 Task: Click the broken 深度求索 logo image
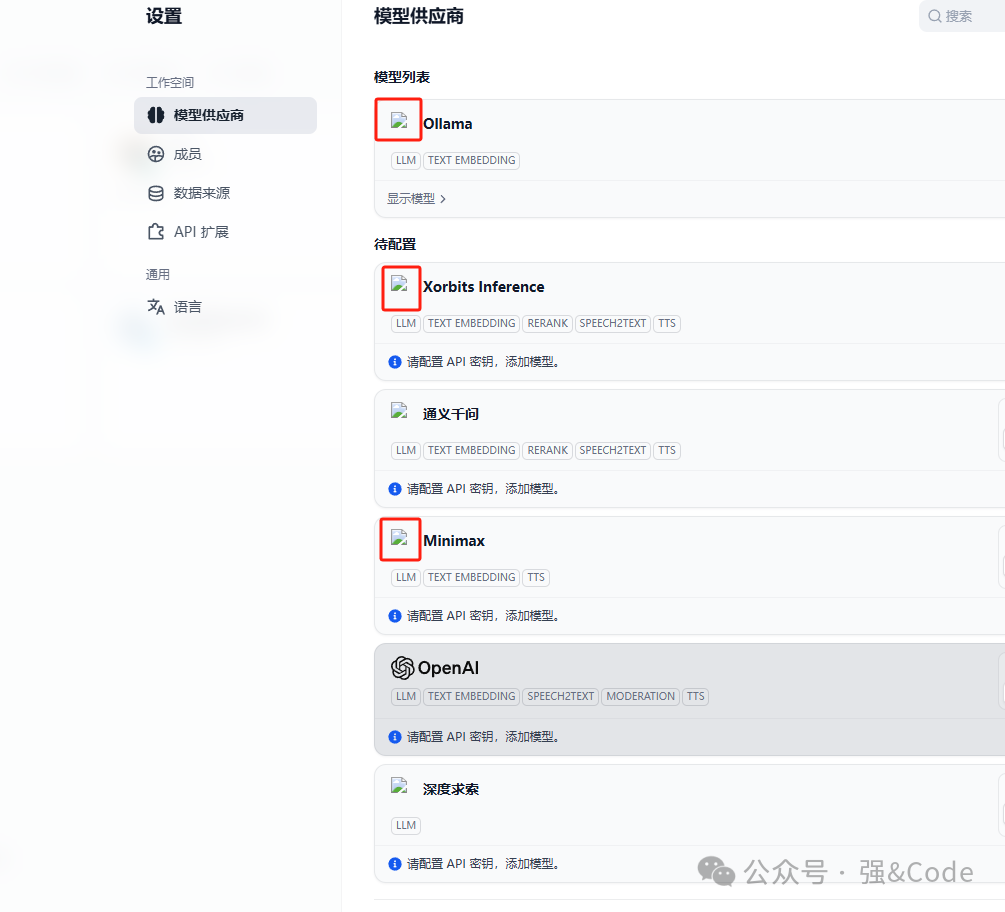(x=399, y=786)
